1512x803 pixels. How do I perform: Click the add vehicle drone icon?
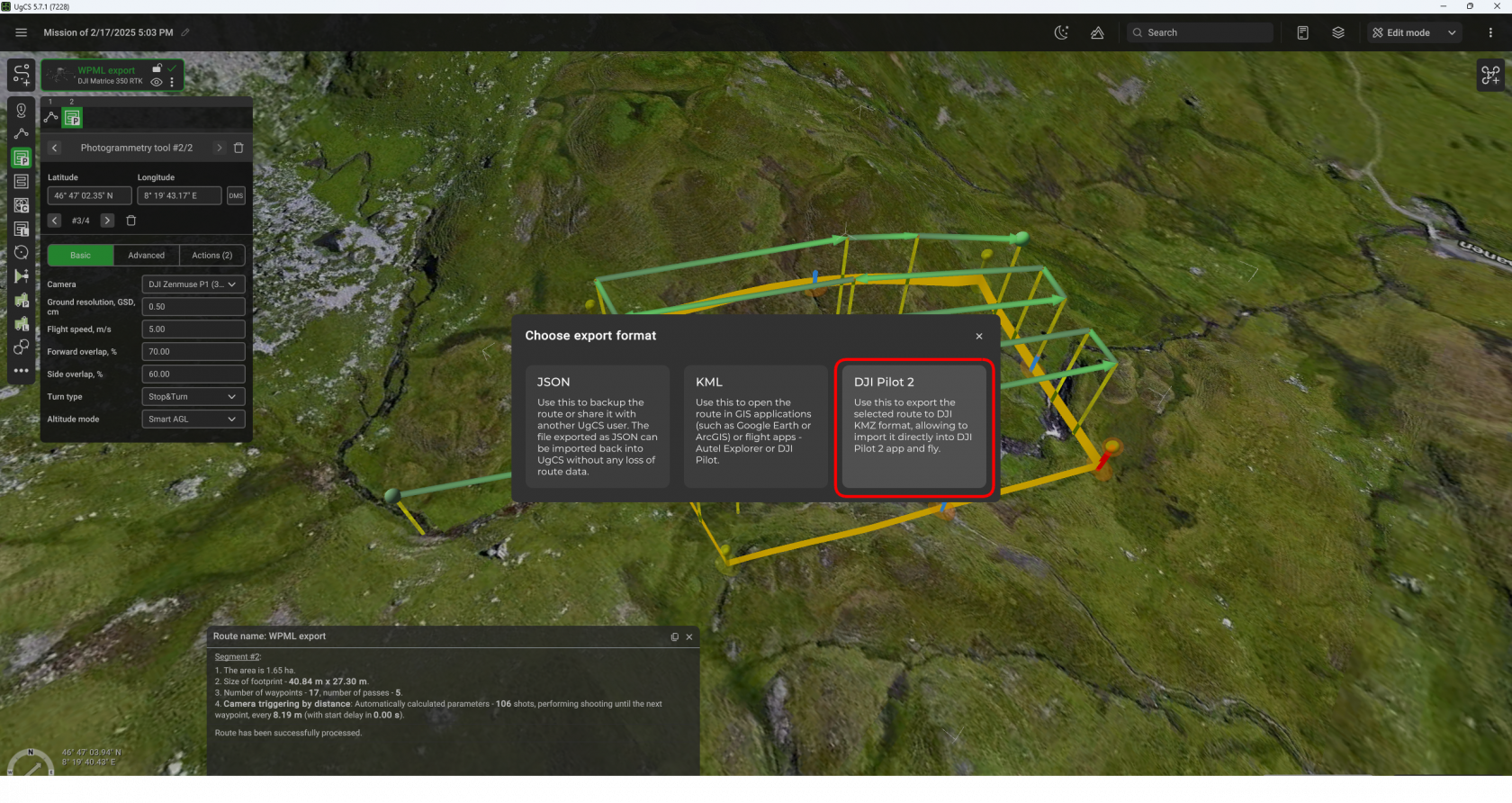pos(1490,76)
